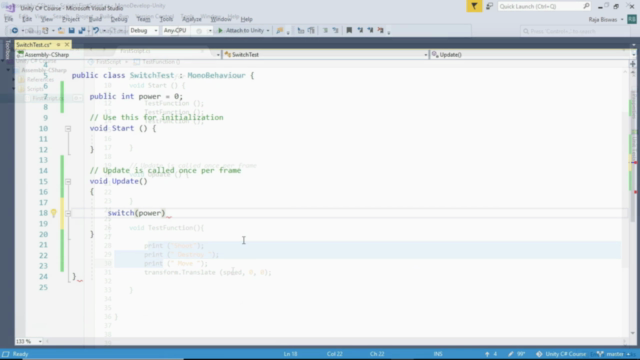Click the Navigate Backward icon
Image resolution: width=640 pixels, height=360 pixels.
coord(15,31)
